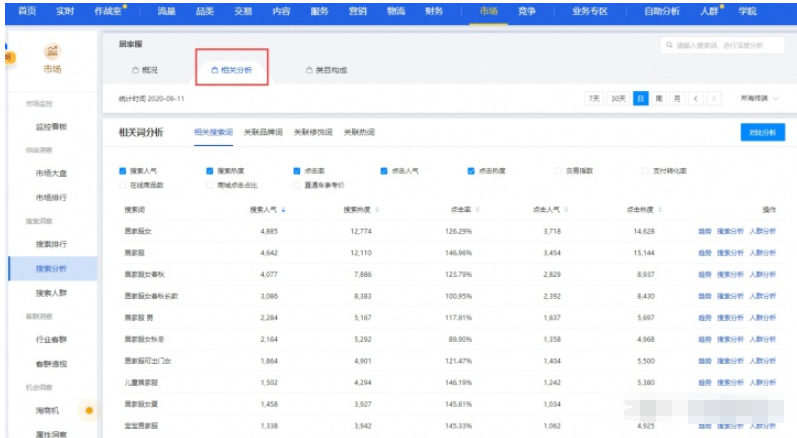797x438 pixels.
Task: Open the 首页 top navigation item
Action: (x=27, y=11)
